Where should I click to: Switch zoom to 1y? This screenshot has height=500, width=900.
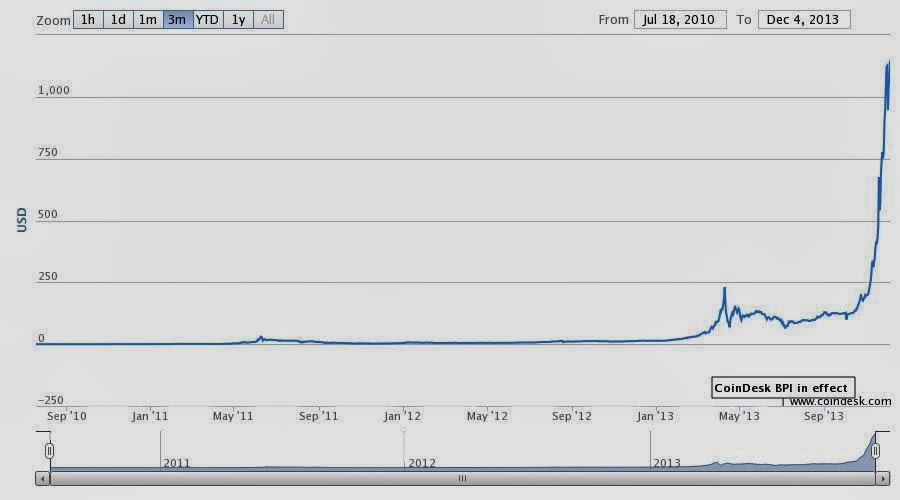click(x=238, y=20)
